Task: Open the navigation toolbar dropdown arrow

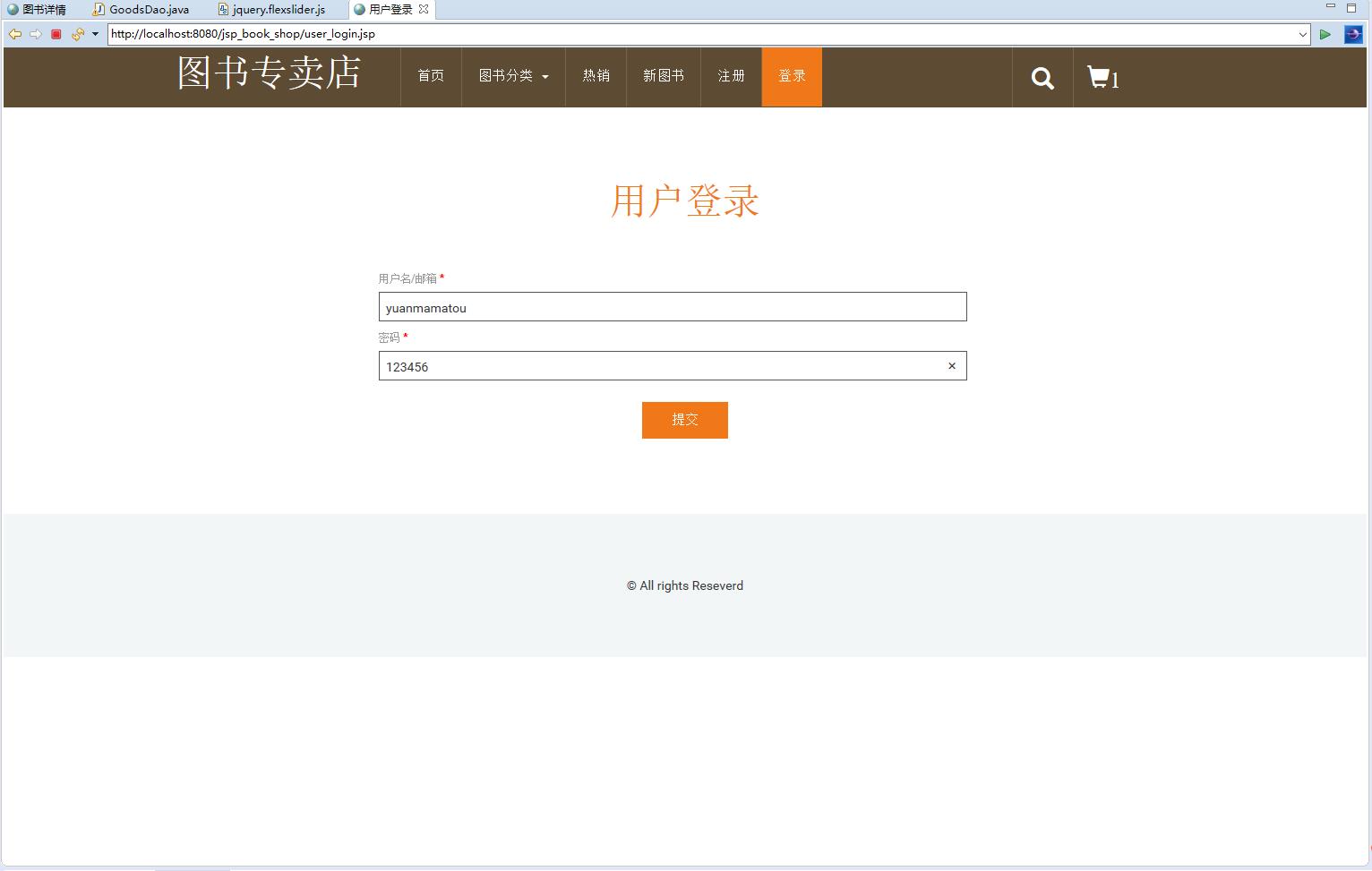Action: point(95,34)
